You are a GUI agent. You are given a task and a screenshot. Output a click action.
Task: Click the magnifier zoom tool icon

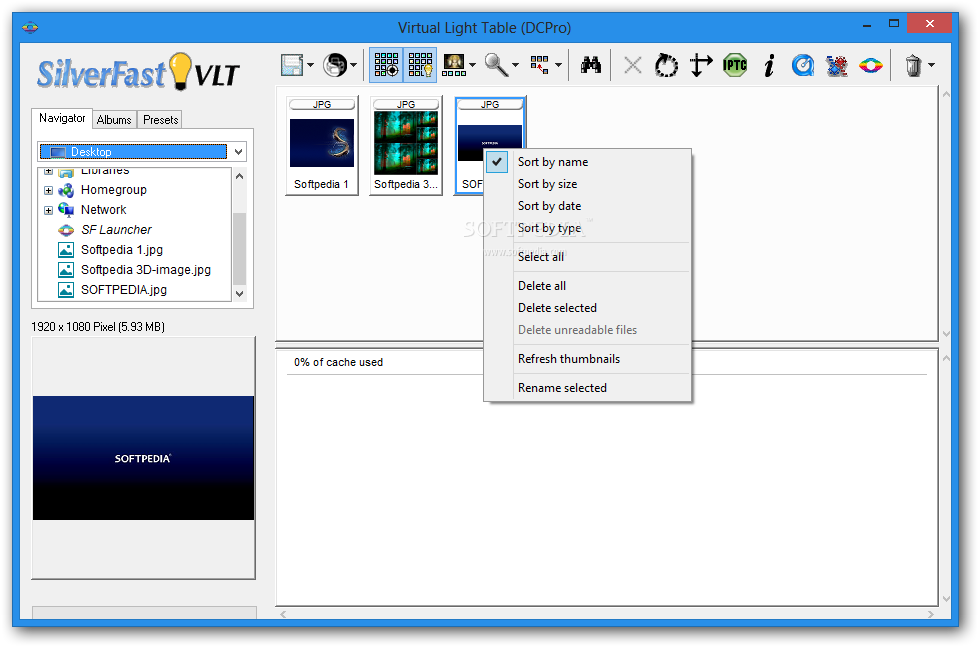tap(495, 66)
